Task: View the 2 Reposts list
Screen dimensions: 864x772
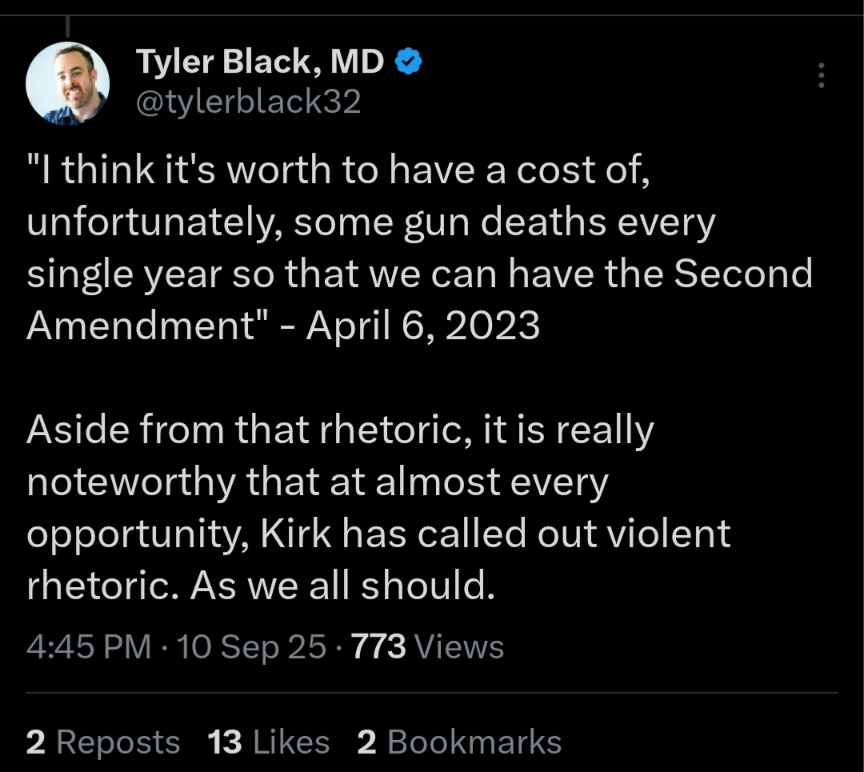Action: [x=103, y=742]
